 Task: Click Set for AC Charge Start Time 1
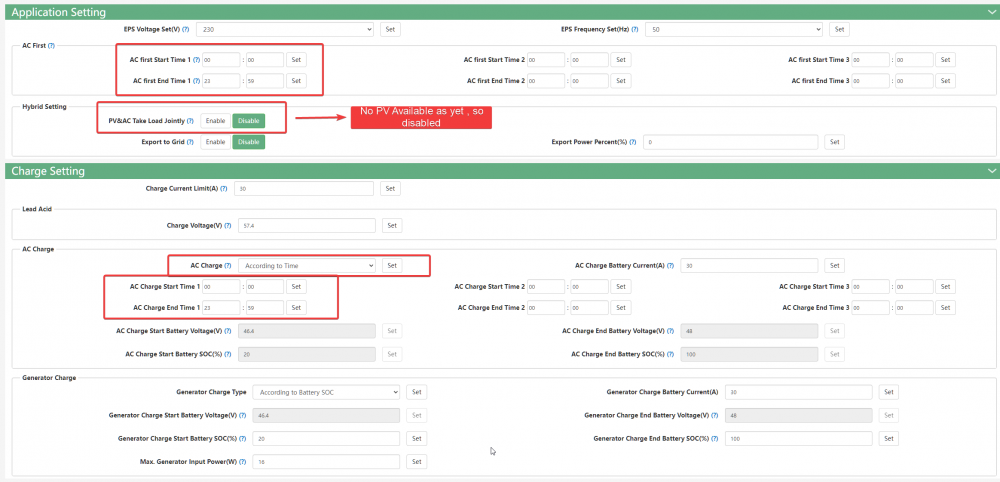(296, 287)
